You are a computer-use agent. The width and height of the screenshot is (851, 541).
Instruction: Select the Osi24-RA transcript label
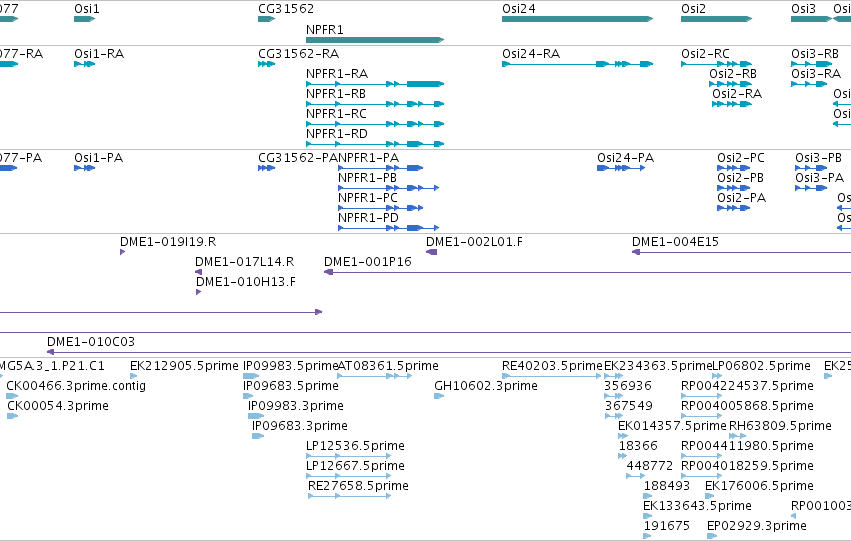point(531,54)
